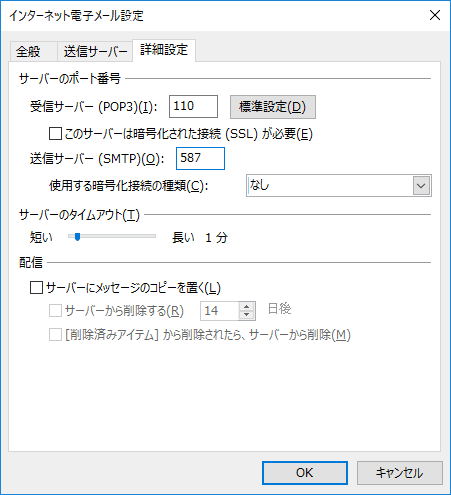451x495 pixels.
Task: Close the インターネット電子メール設定 dialog
Action: tap(435, 15)
